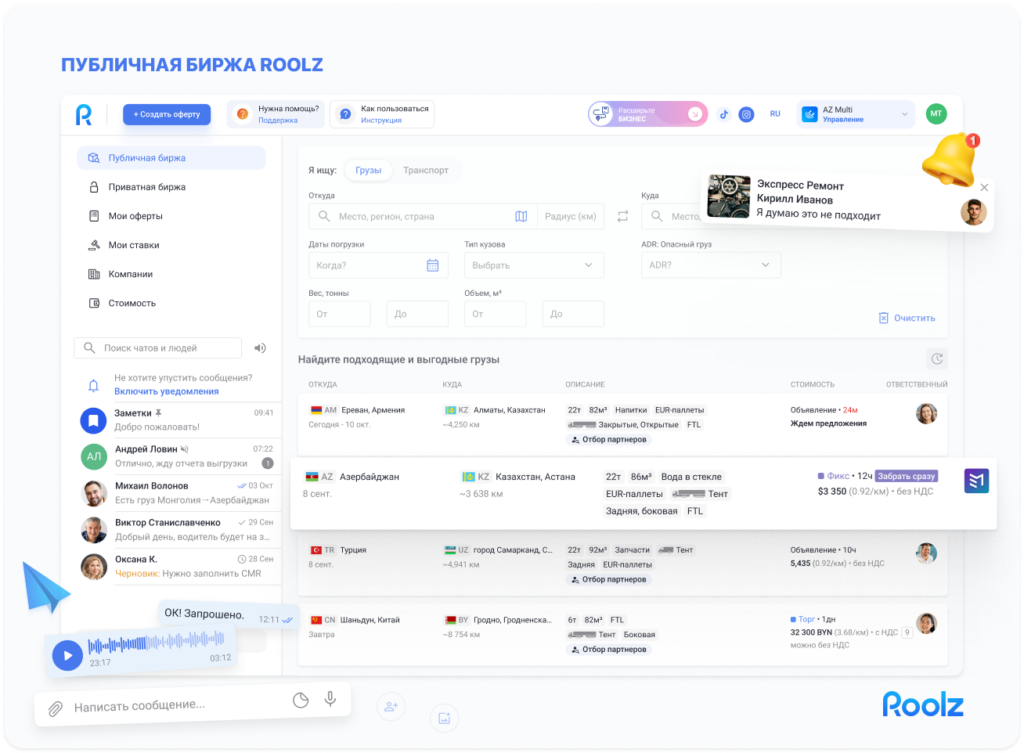This screenshot has height=753, width=1024.
Task: Expand the AZ Multi company dropdown
Action: coord(855,114)
